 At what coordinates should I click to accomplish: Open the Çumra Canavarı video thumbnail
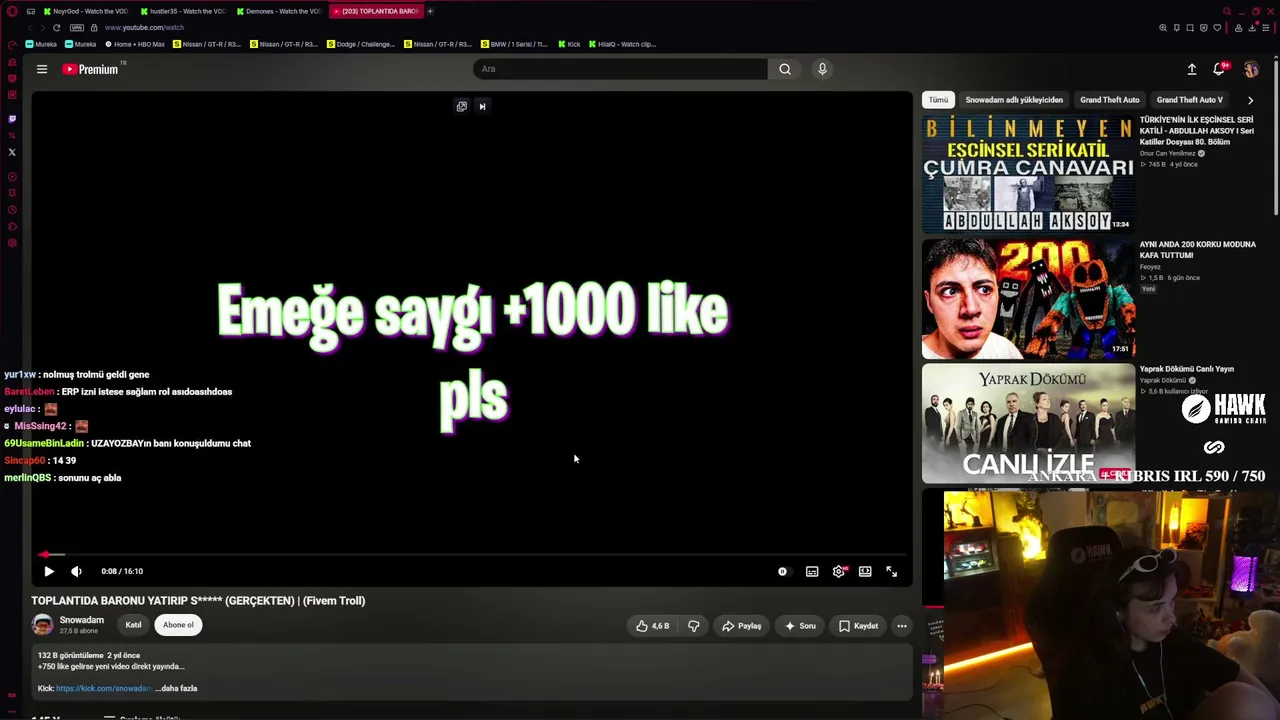coord(1028,174)
